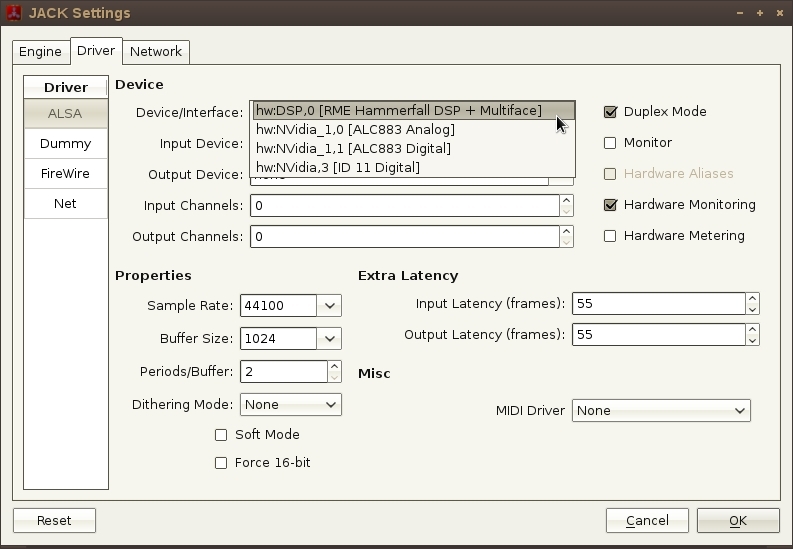Choose hw:NVidia,3 ID 11 Digital

point(338,168)
